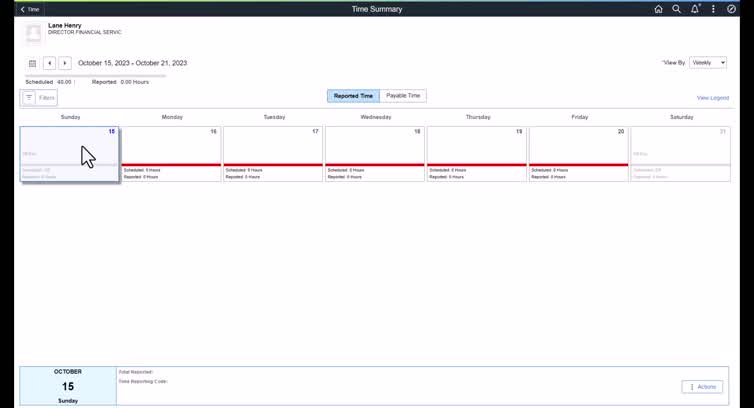Image resolution: width=754 pixels, height=408 pixels.
Task: Open the three-dot actions menu in header
Action: point(713,9)
